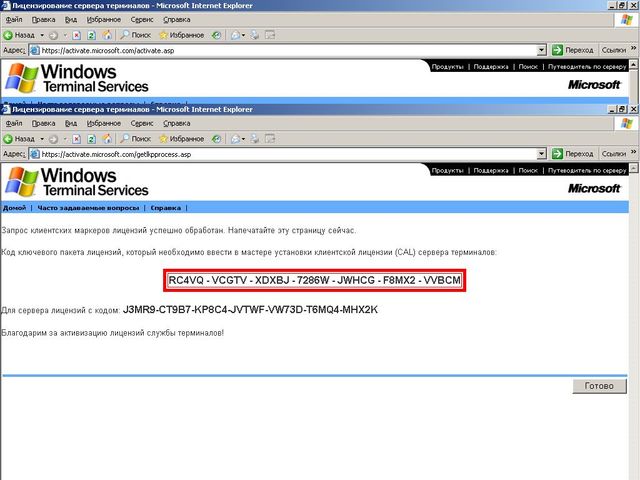Click Поддержка link in front window header

(491, 171)
